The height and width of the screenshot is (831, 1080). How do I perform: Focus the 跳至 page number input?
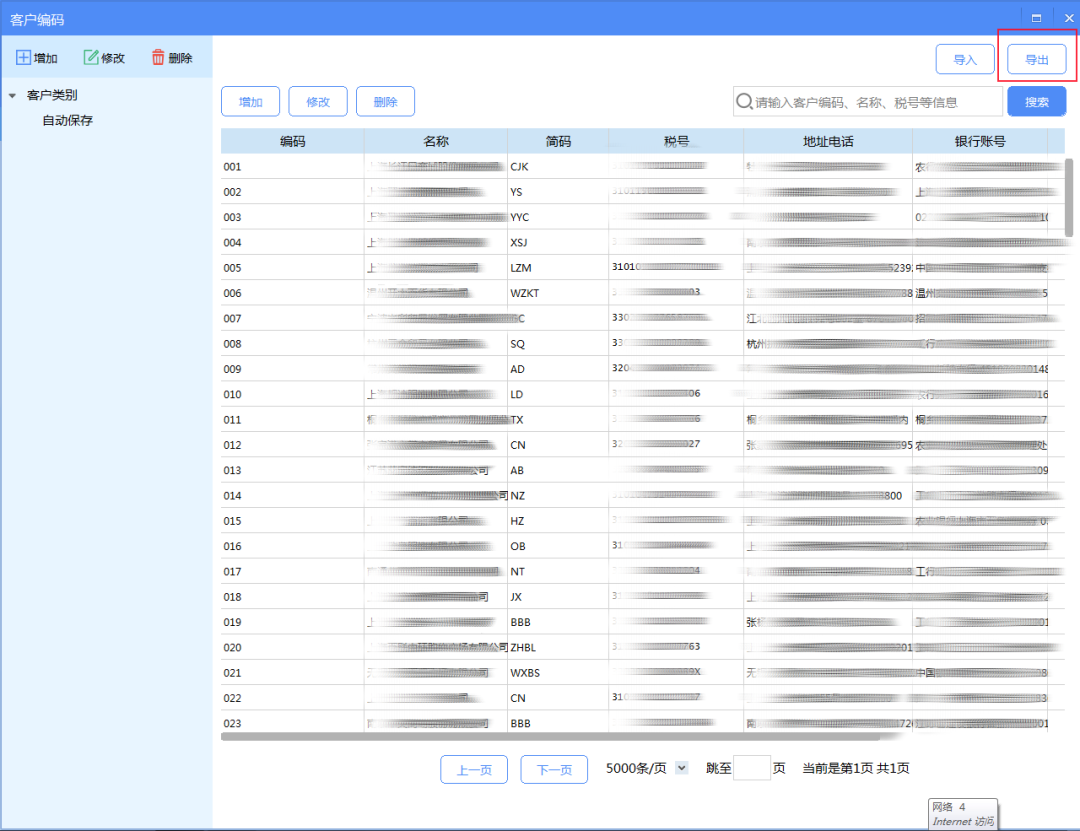(751, 768)
